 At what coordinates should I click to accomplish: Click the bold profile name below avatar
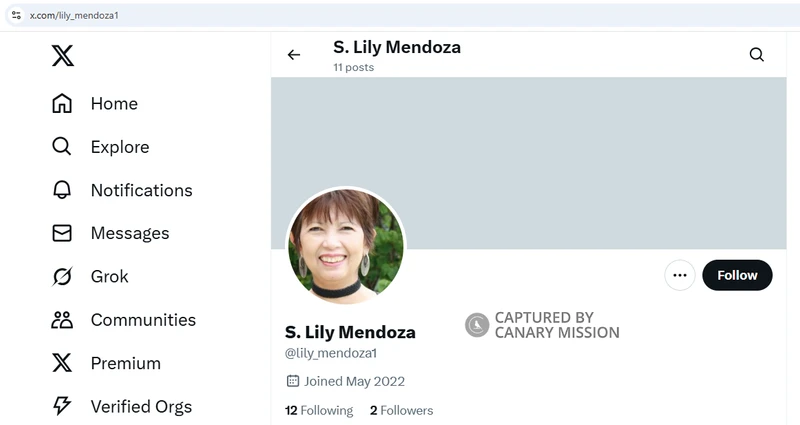350,332
